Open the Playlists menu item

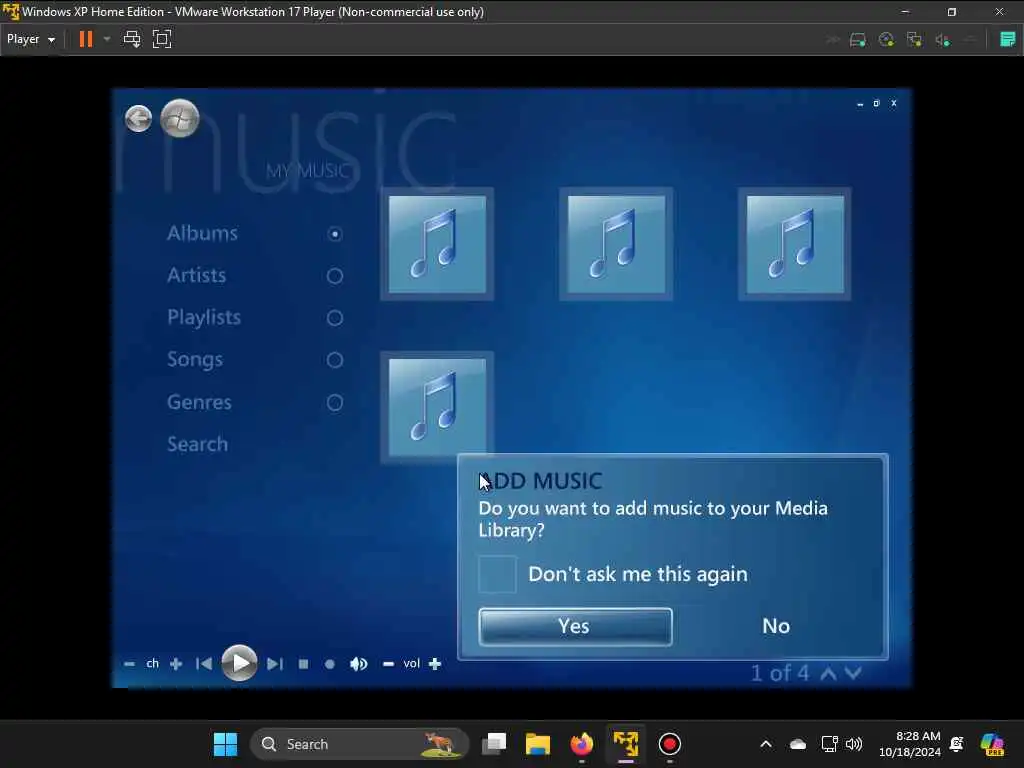[x=204, y=317]
